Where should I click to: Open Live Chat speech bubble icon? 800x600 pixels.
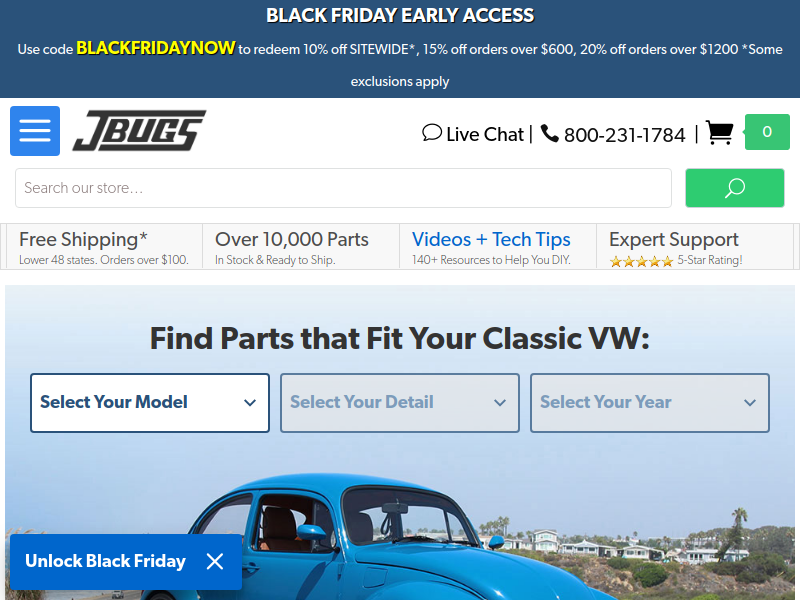tap(432, 133)
